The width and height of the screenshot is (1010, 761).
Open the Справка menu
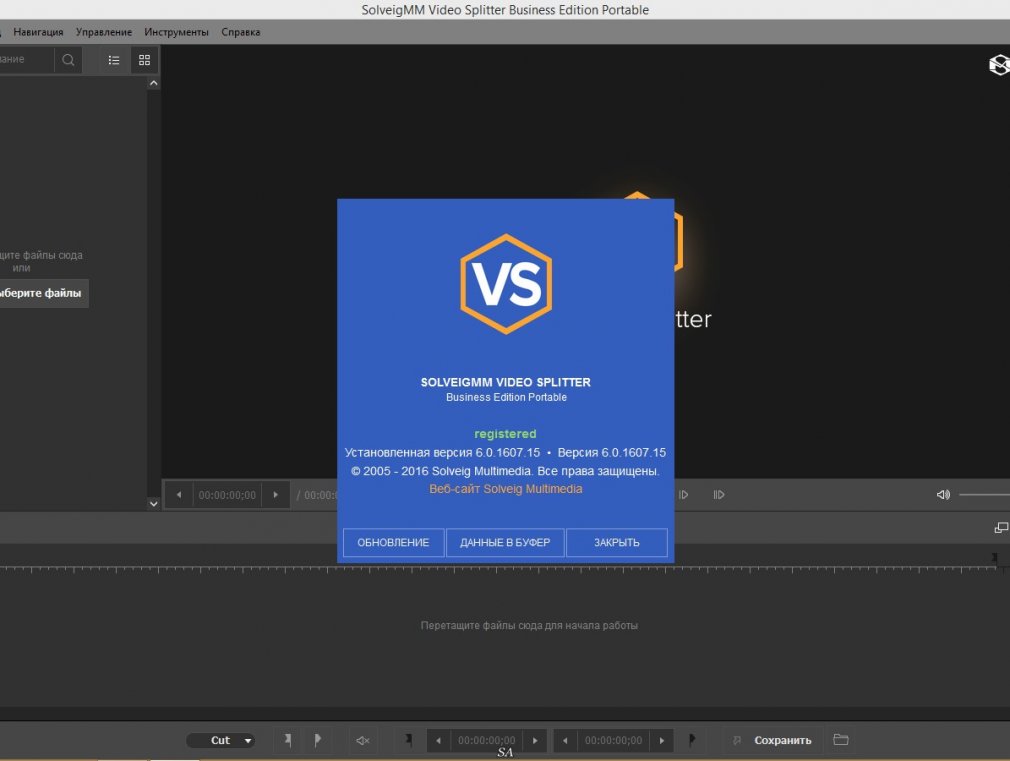(x=241, y=32)
